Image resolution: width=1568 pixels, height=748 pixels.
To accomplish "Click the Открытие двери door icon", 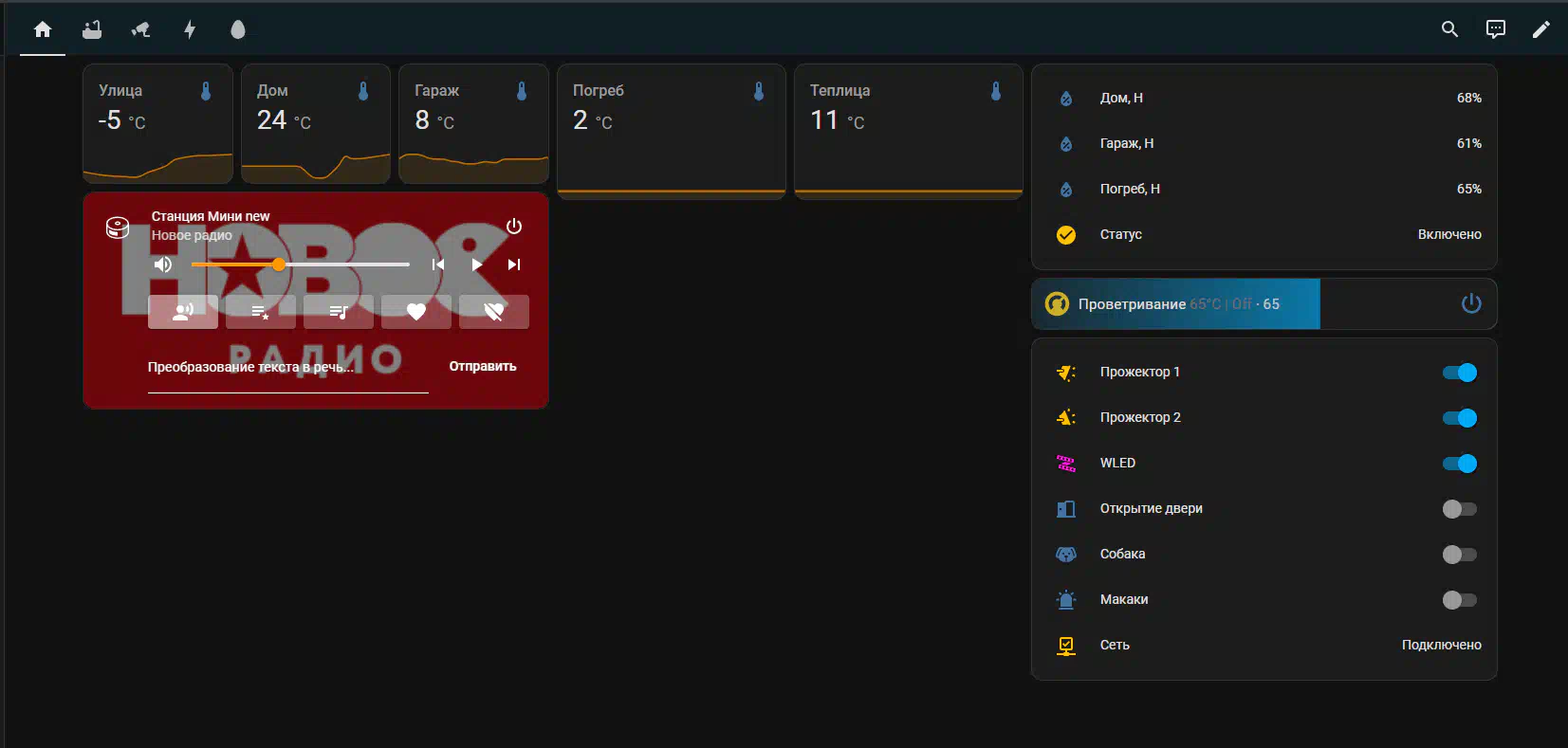I will [x=1066, y=509].
